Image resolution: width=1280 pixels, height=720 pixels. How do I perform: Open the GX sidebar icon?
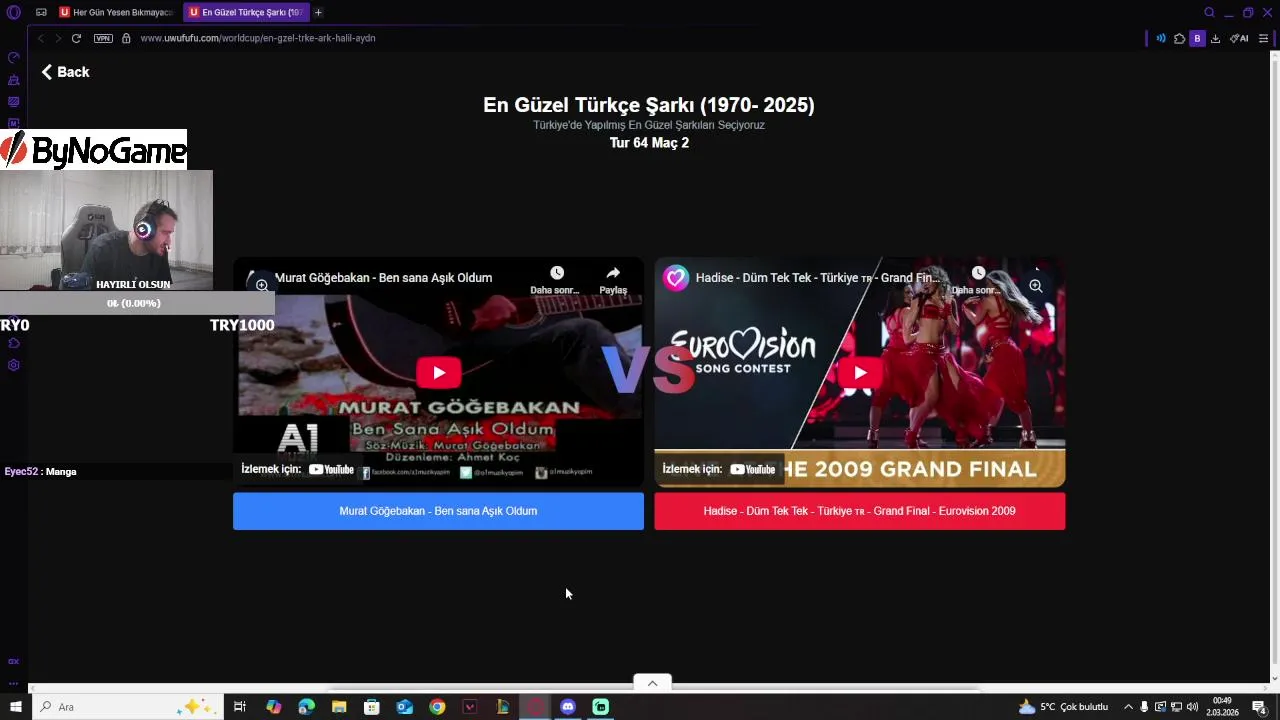[13, 661]
